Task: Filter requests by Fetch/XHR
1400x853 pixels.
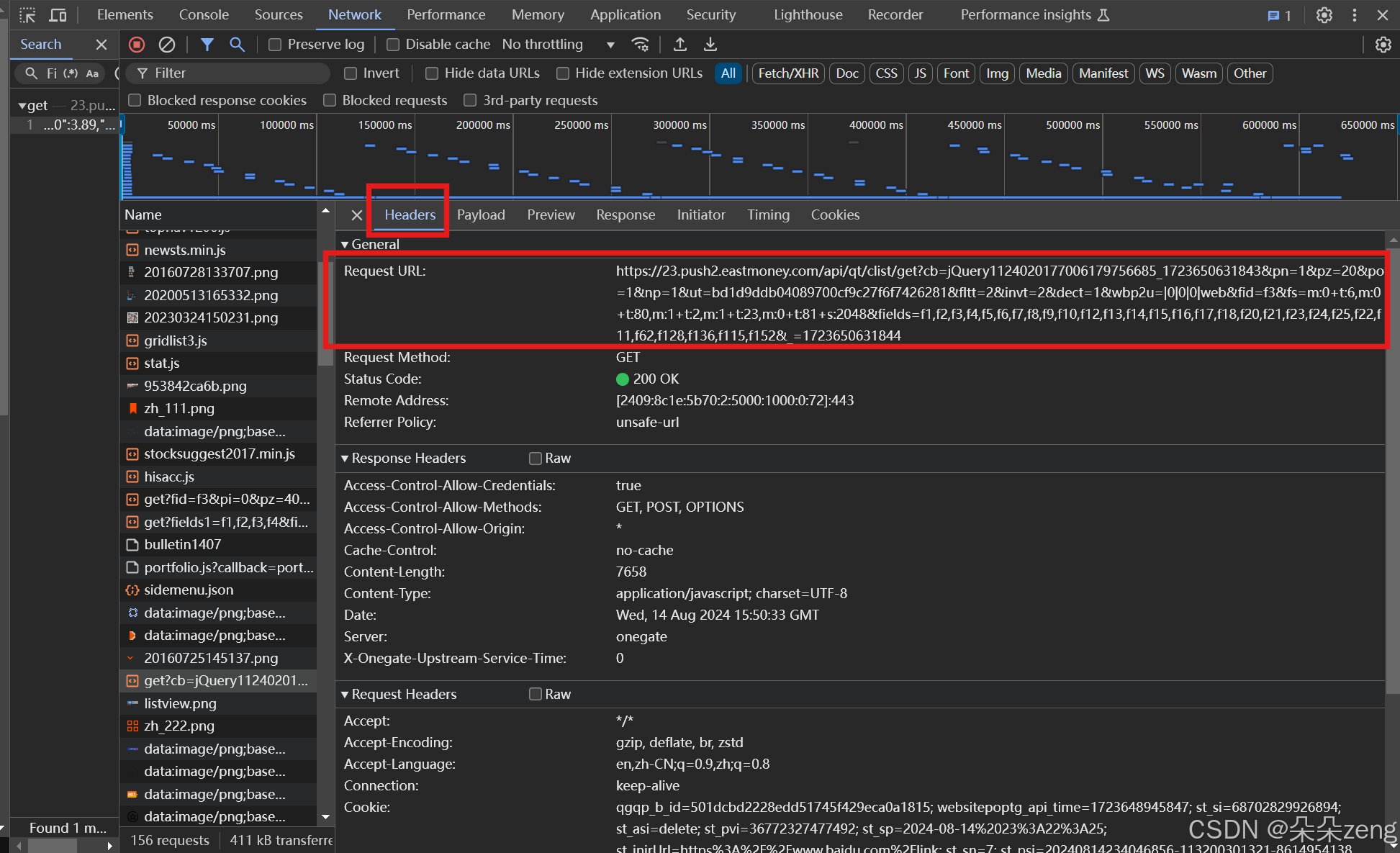Action: click(788, 73)
